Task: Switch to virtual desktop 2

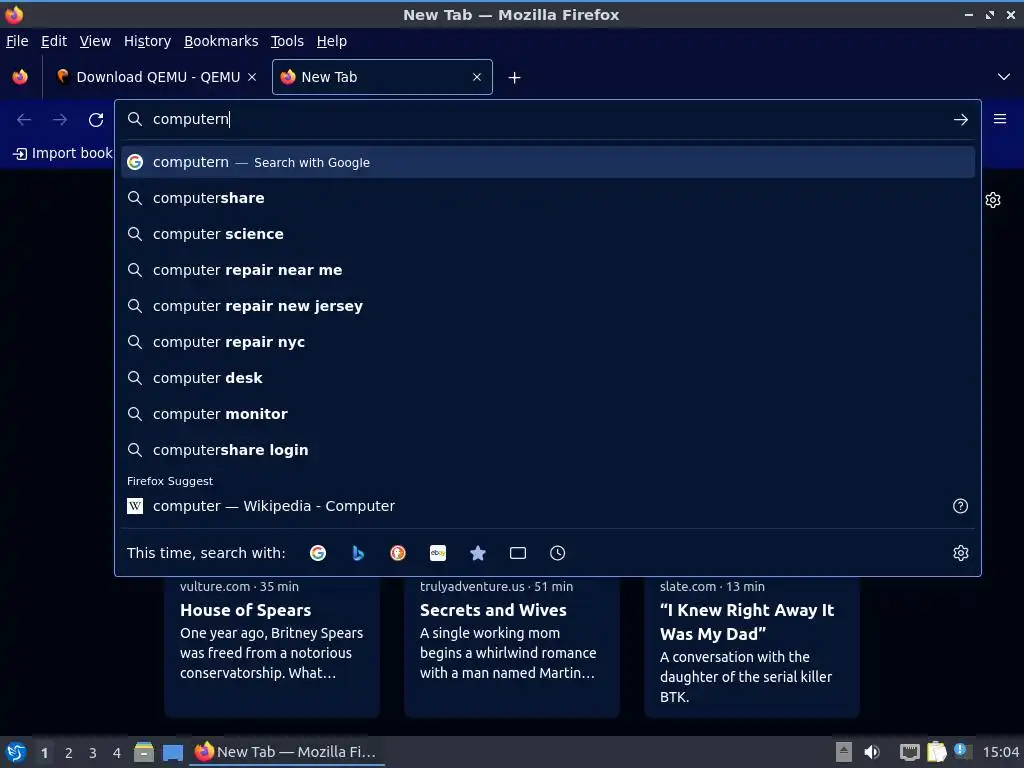Action: [68, 753]
